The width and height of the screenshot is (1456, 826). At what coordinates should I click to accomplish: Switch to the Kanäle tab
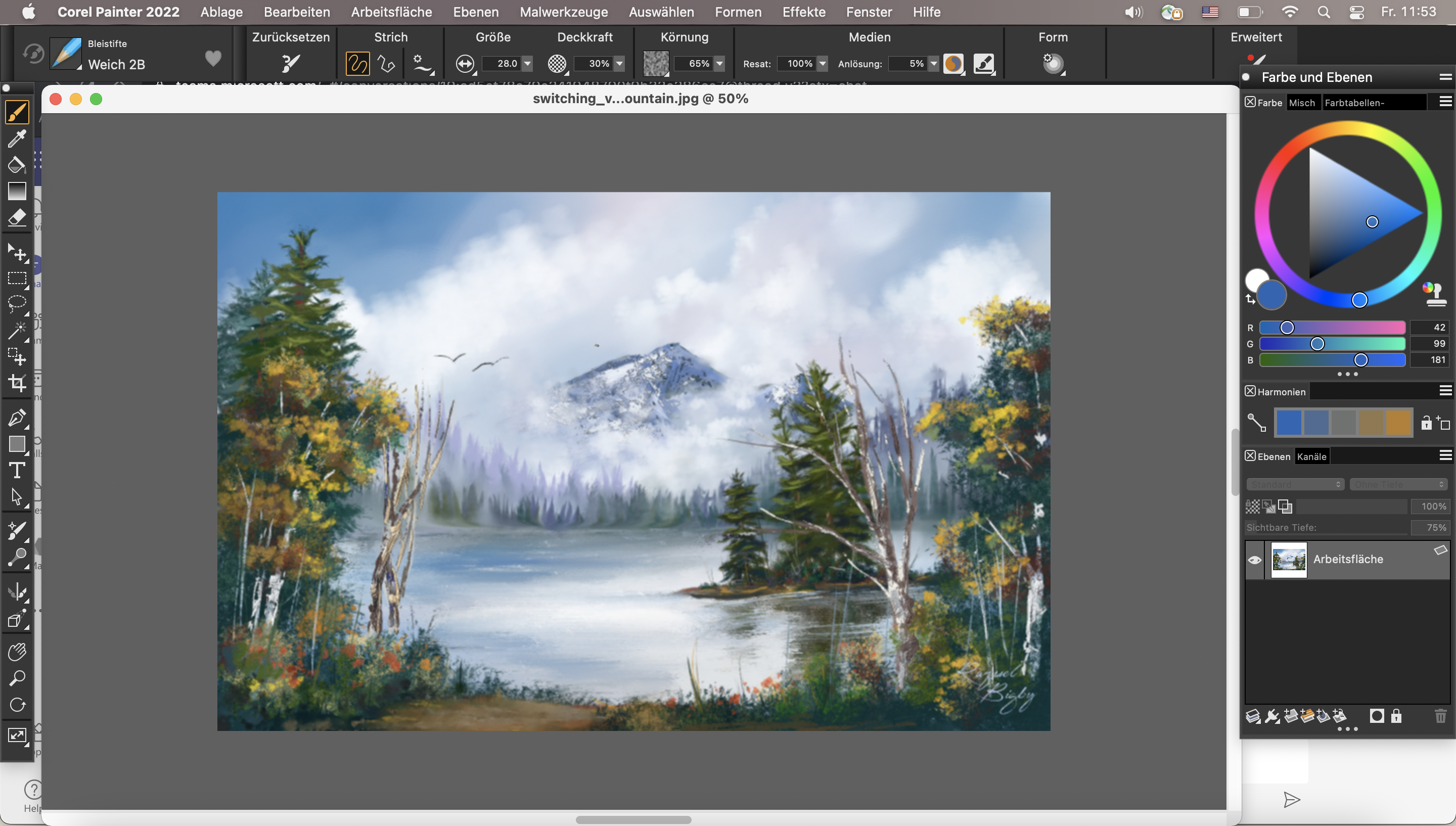pos(1311,456)
